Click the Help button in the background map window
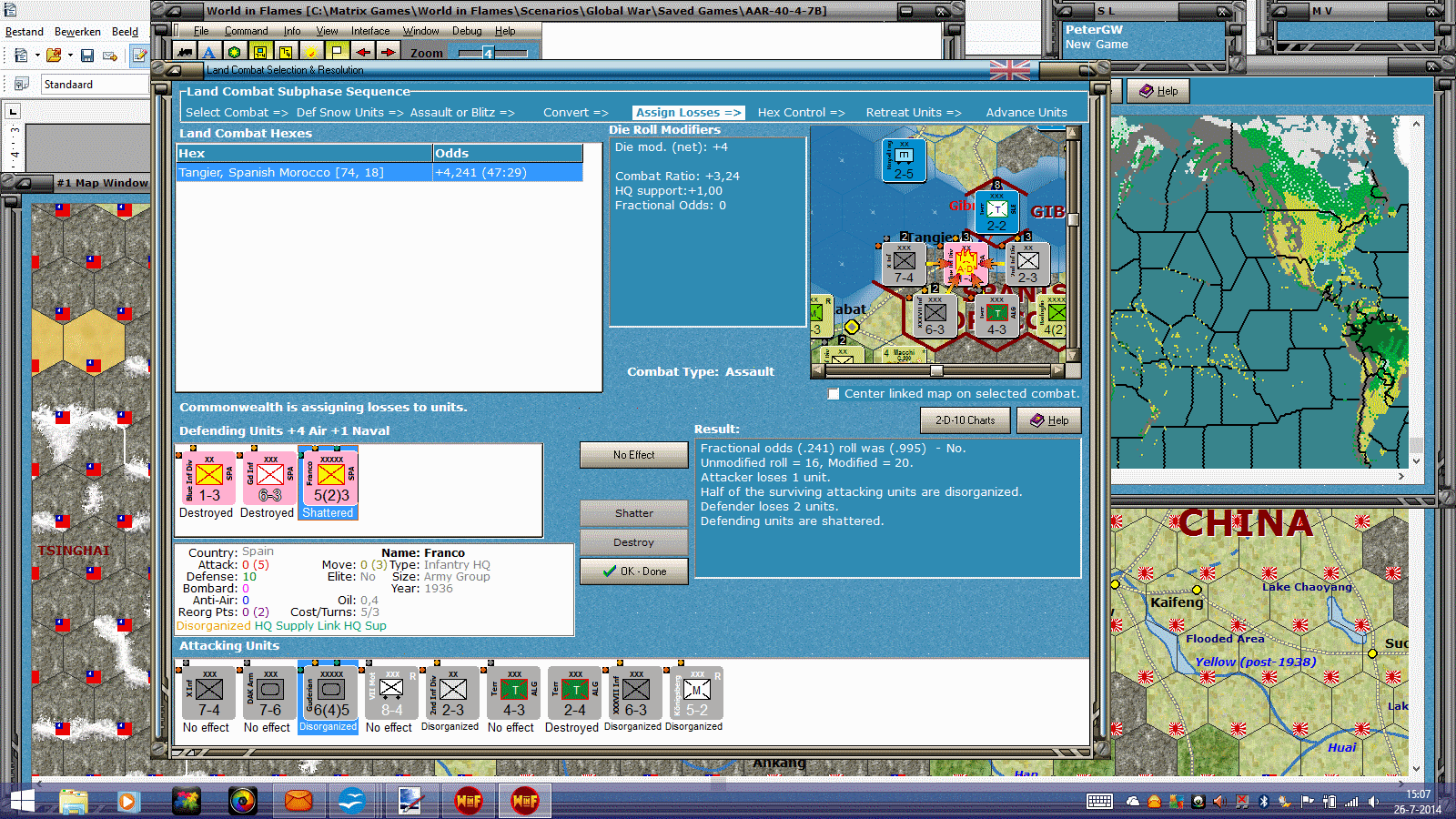 click(1158, 91)
